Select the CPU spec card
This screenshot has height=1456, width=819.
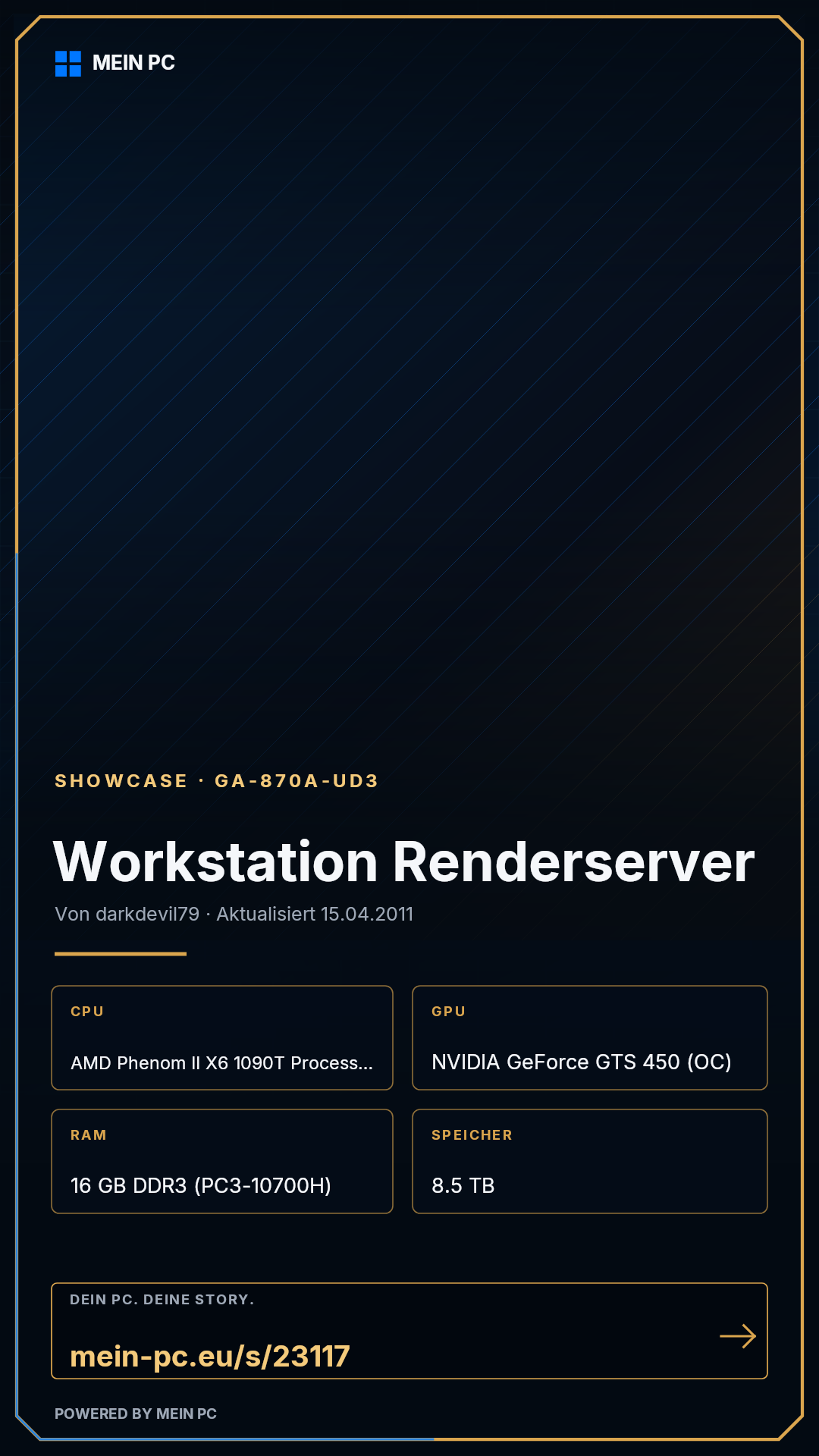point(222,1037)
